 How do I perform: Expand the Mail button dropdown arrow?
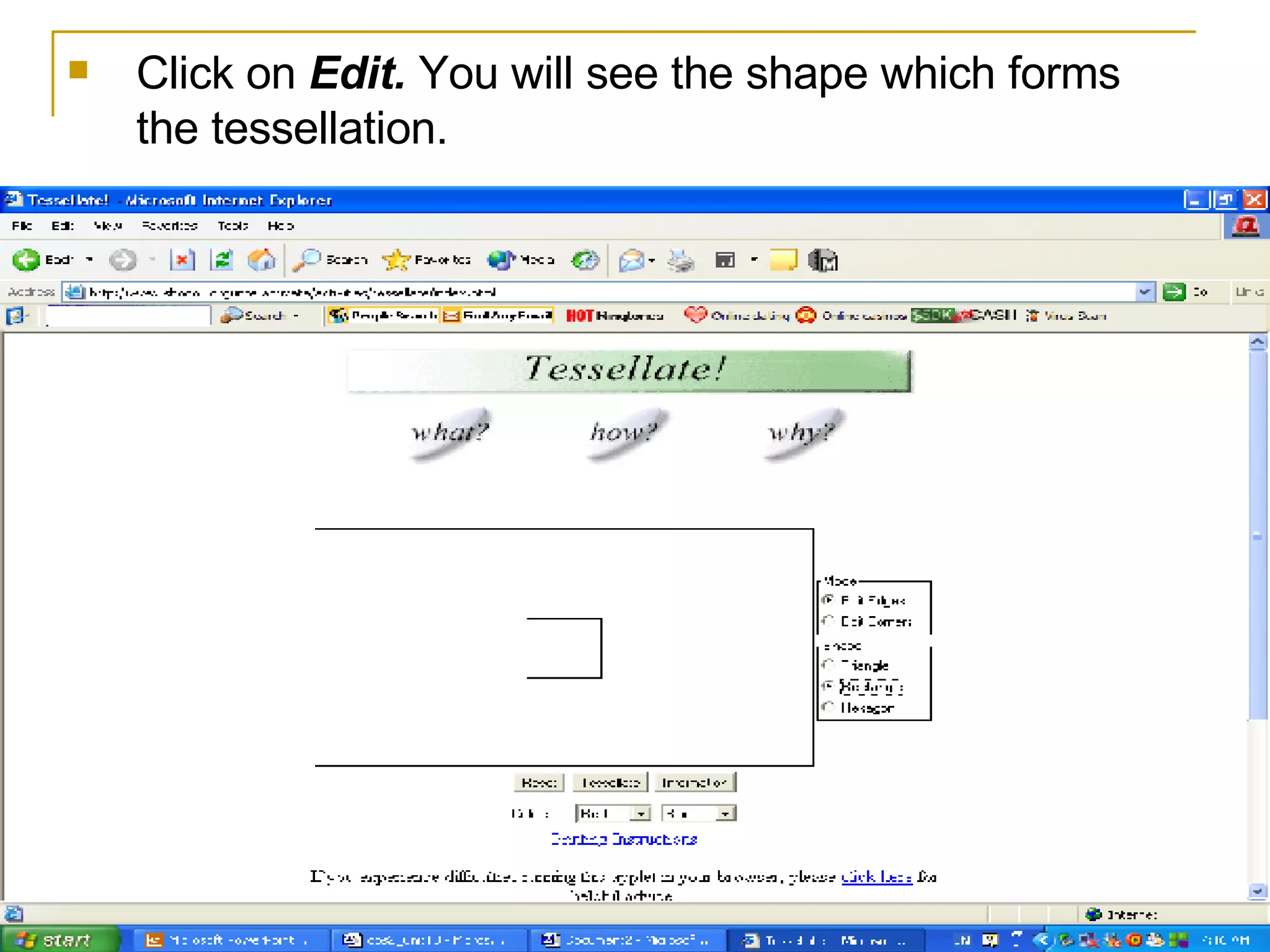pyautogui.click(x=652, y=260)
